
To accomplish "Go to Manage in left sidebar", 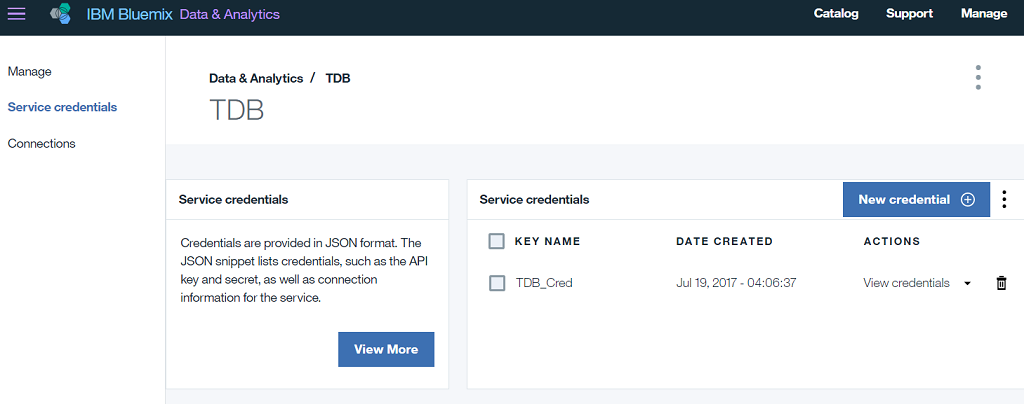I will [29, 72].
